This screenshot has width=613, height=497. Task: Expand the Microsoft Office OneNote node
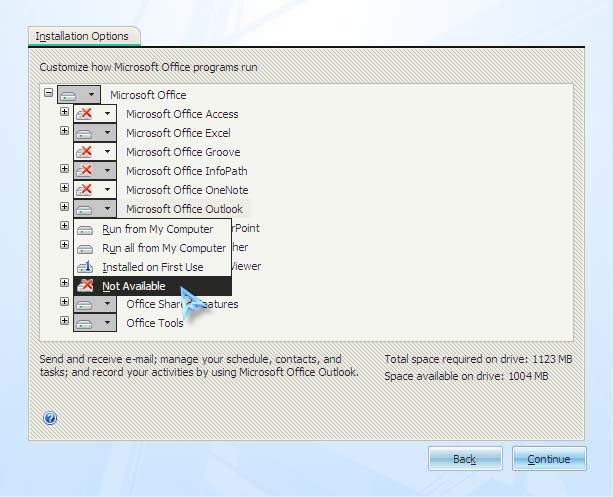pos(65,188)
